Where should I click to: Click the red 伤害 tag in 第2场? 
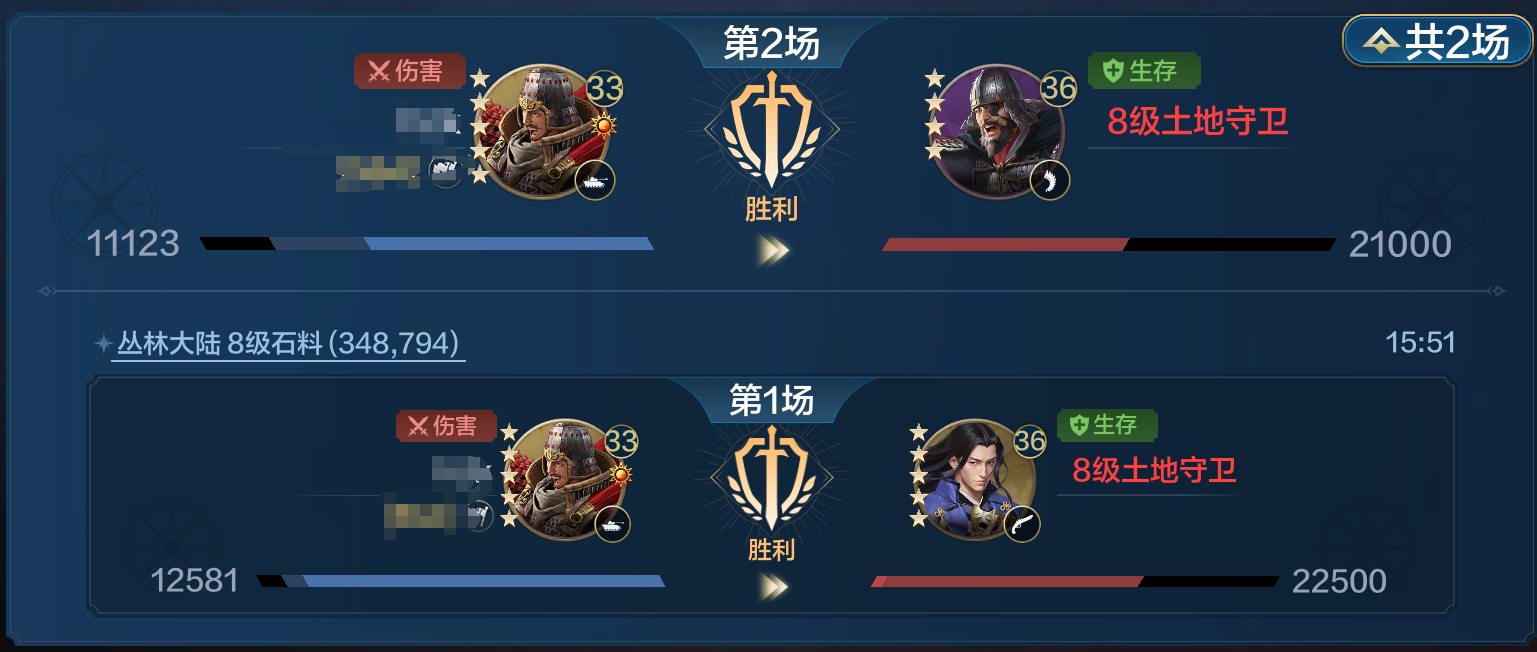[x=410, y=71]
